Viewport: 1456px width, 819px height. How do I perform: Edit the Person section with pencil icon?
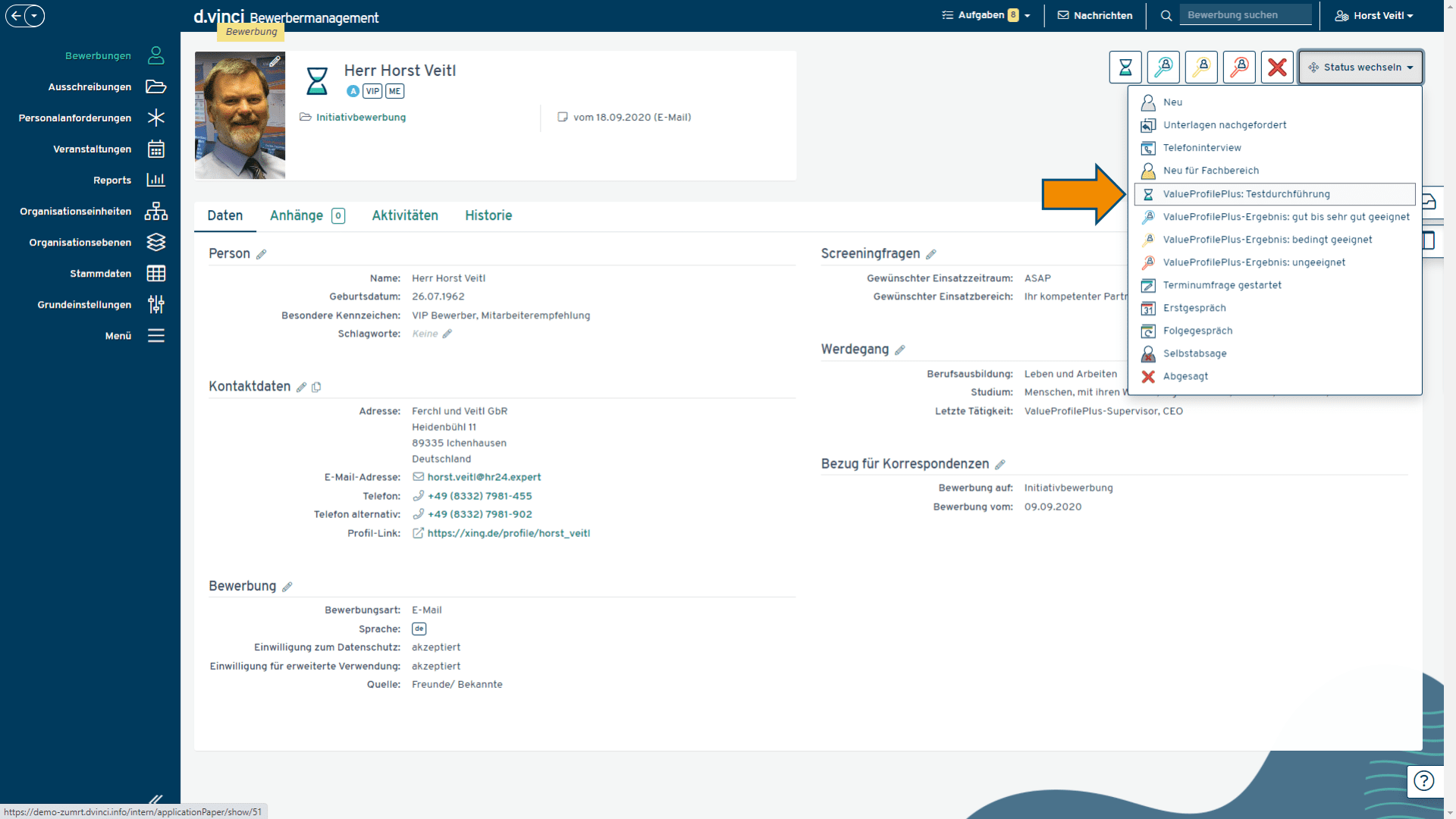(261, 255)
